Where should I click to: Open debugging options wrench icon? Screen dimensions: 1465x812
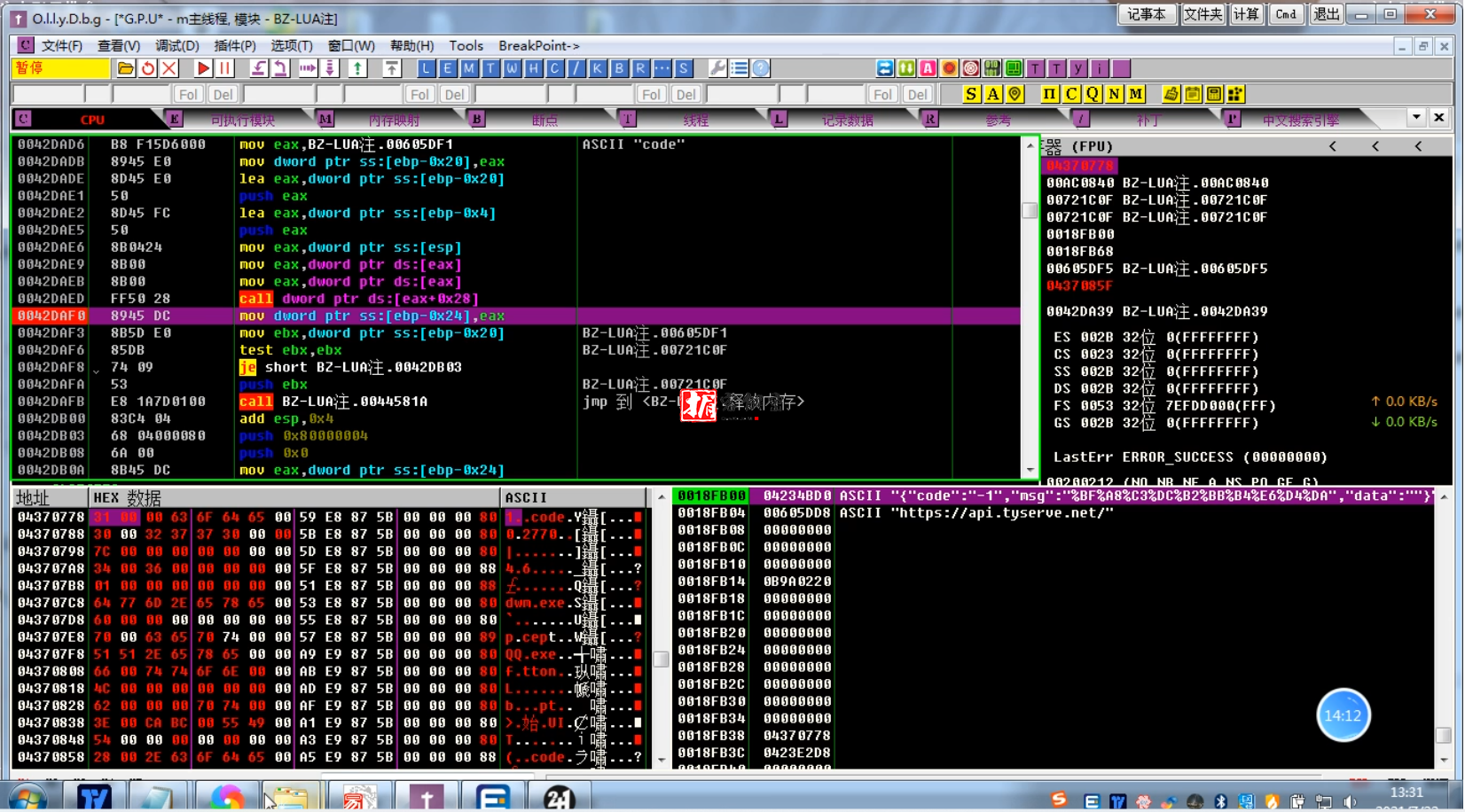point(717,68)
